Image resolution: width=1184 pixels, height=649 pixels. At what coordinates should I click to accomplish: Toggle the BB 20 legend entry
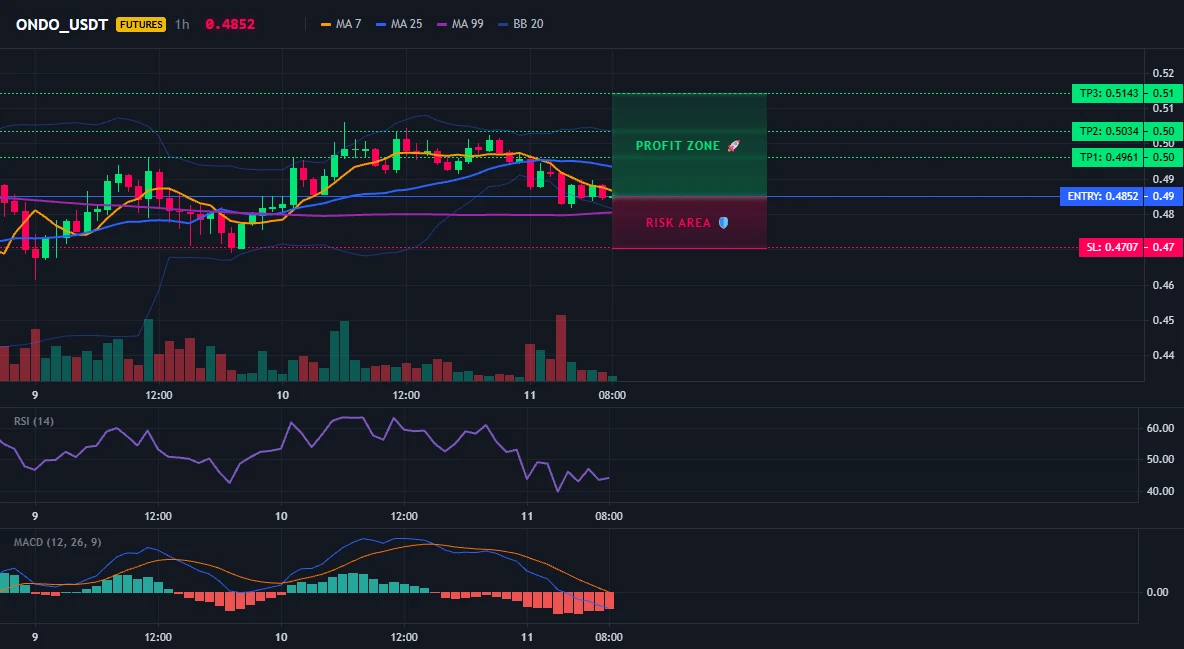point(521,24)
